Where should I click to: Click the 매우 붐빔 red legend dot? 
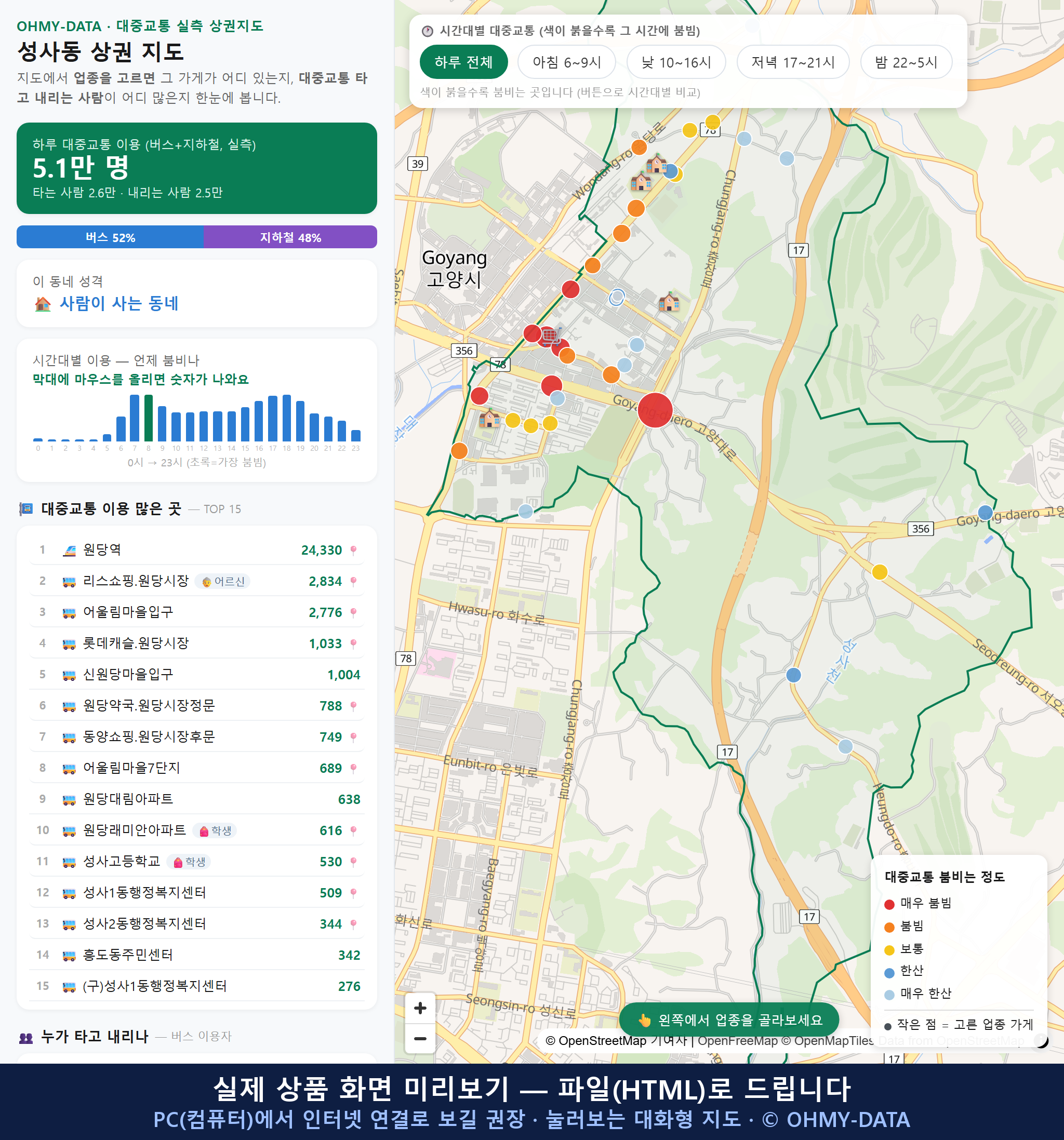pyautogui.click(x=889, y=904)
